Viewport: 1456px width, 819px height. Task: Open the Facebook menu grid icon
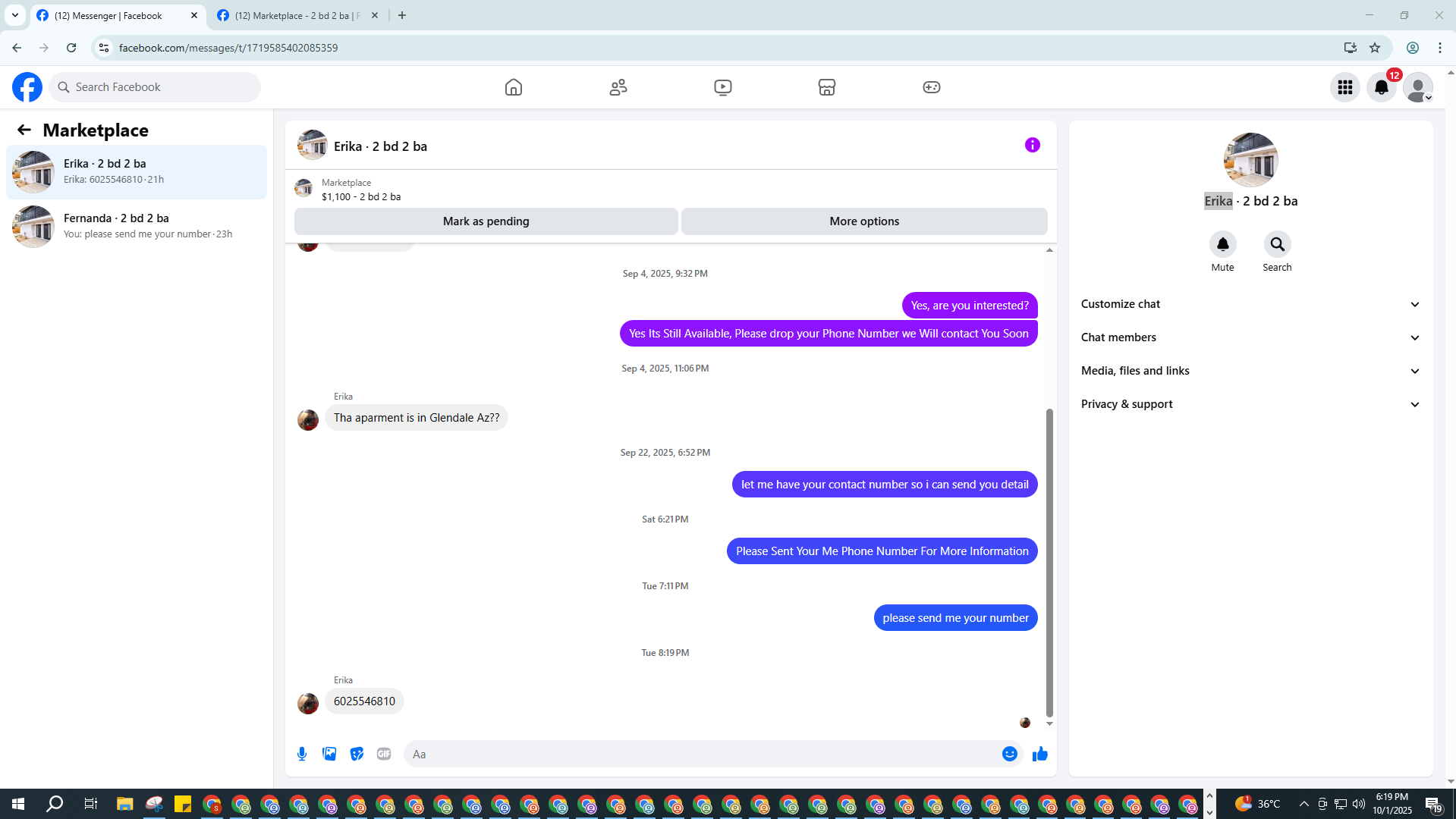(1345, 87)
